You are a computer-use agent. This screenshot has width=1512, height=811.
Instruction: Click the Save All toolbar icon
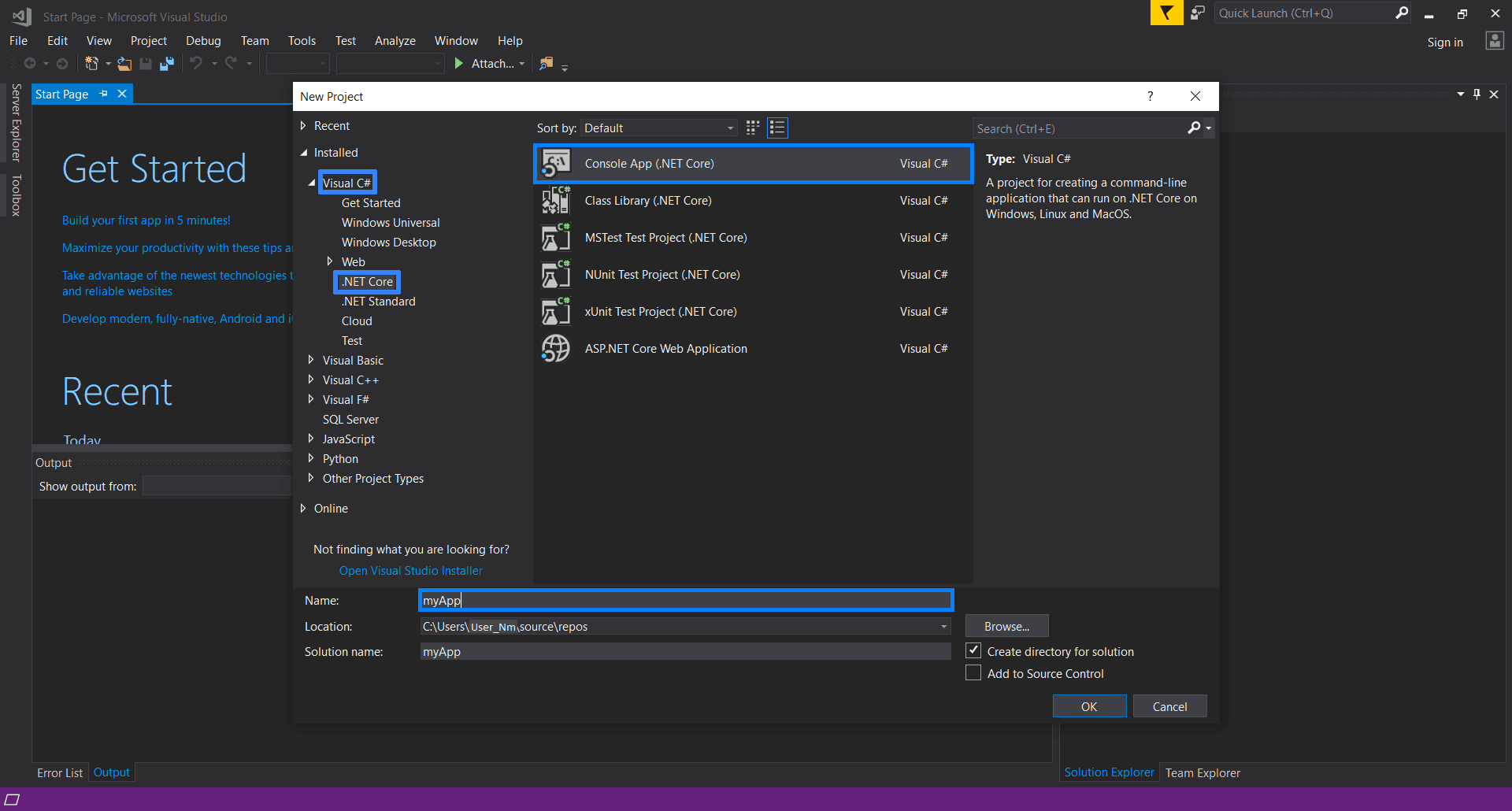pos(167,64)
